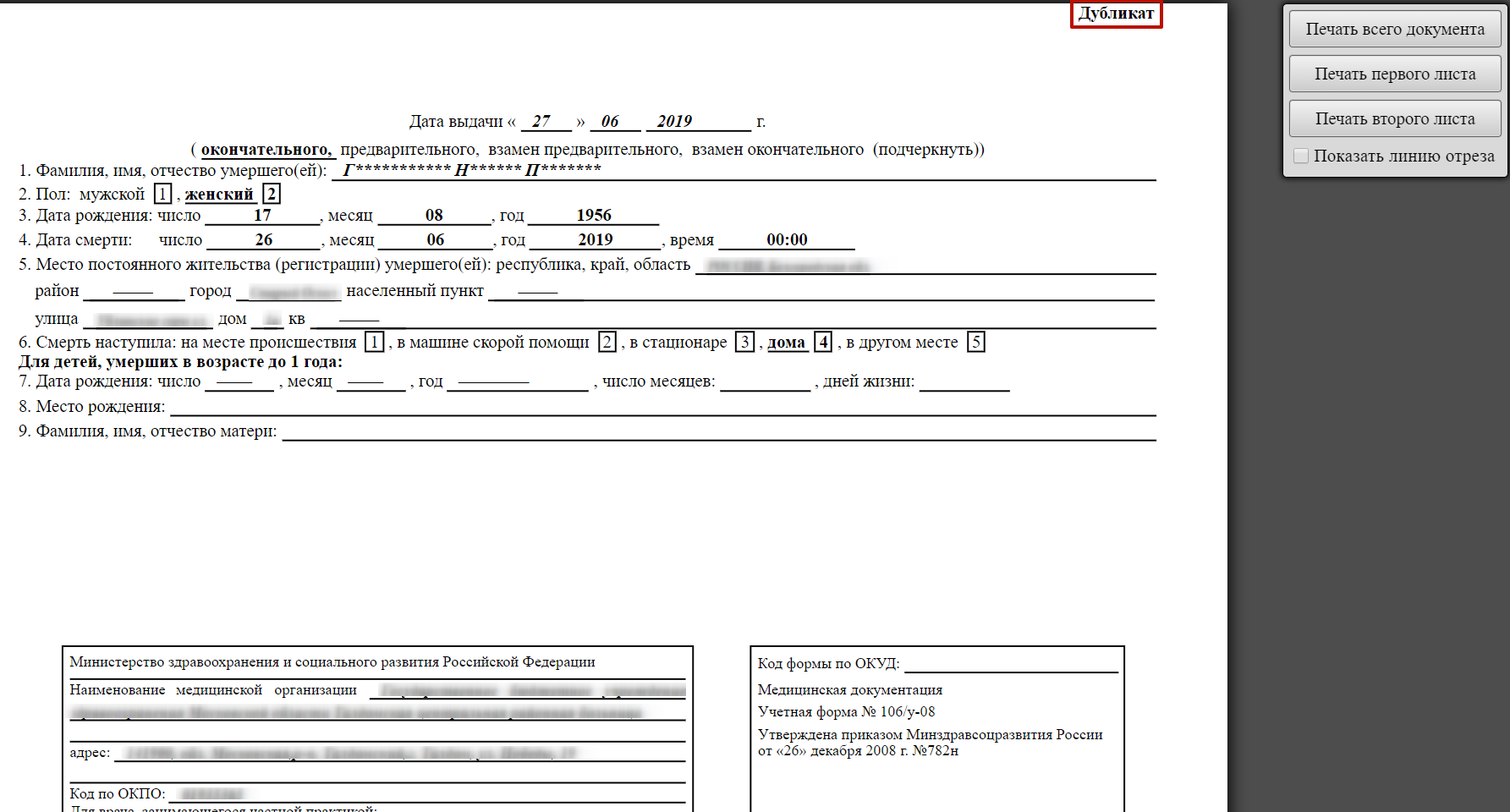Click birth month value '08'
Viewport: 1510px width, 812px height.
tap(434, 215)
